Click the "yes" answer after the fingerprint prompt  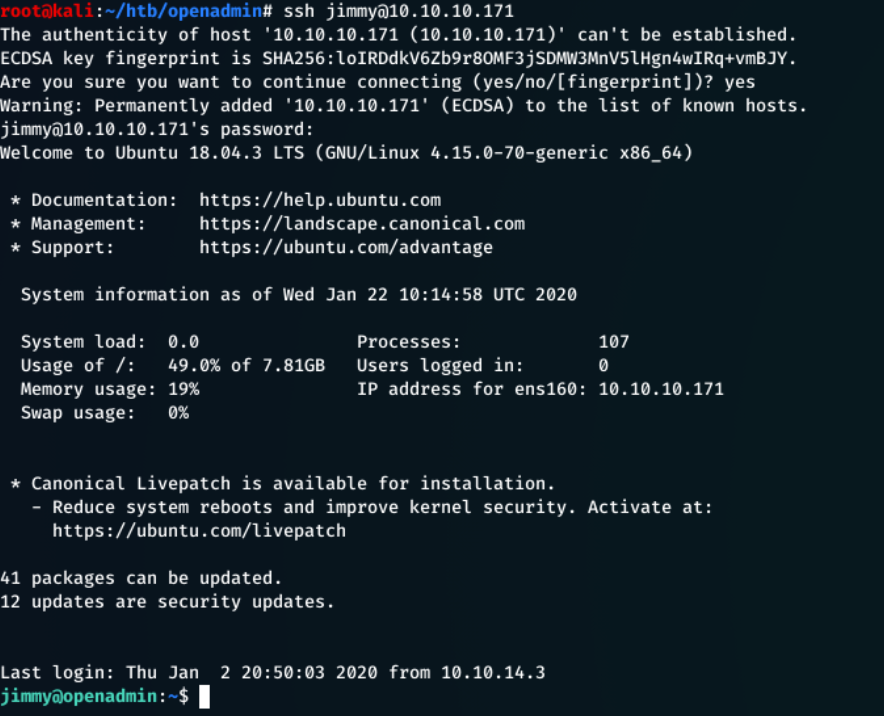740,82
